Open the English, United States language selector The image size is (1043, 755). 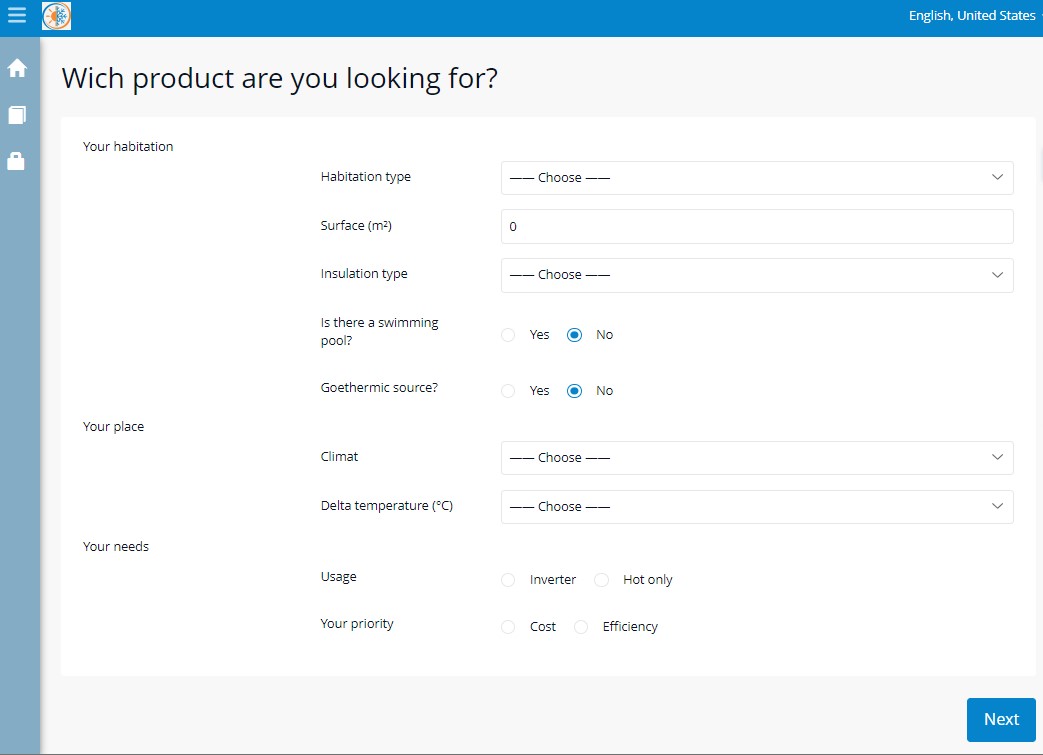tap(972, 16)
